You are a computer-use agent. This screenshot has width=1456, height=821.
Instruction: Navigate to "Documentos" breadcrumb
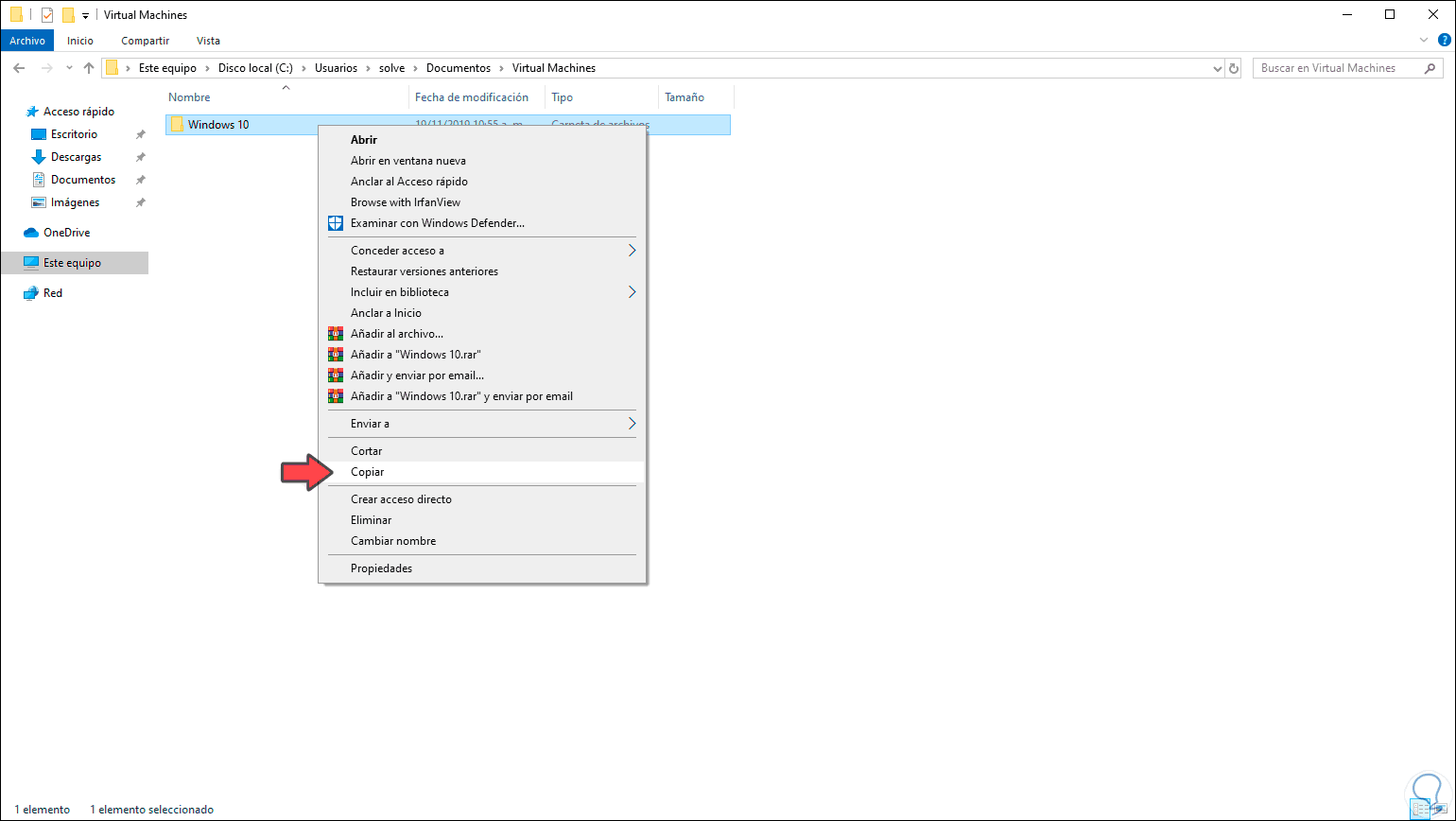(459, 68)
